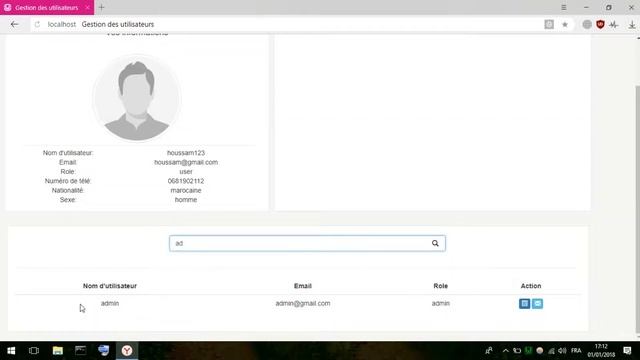
Task: Open the People icon in the system tray
Action: (x=489, y=351)
